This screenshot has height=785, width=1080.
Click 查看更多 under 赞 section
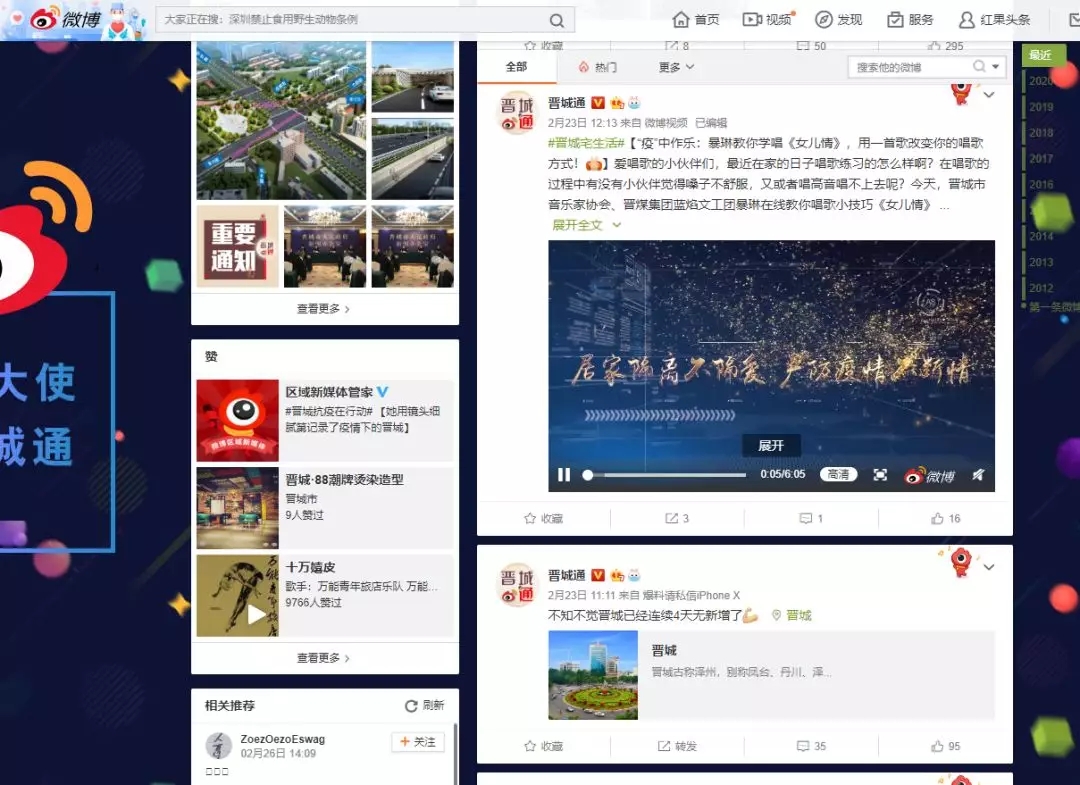(x=324, y=658)
